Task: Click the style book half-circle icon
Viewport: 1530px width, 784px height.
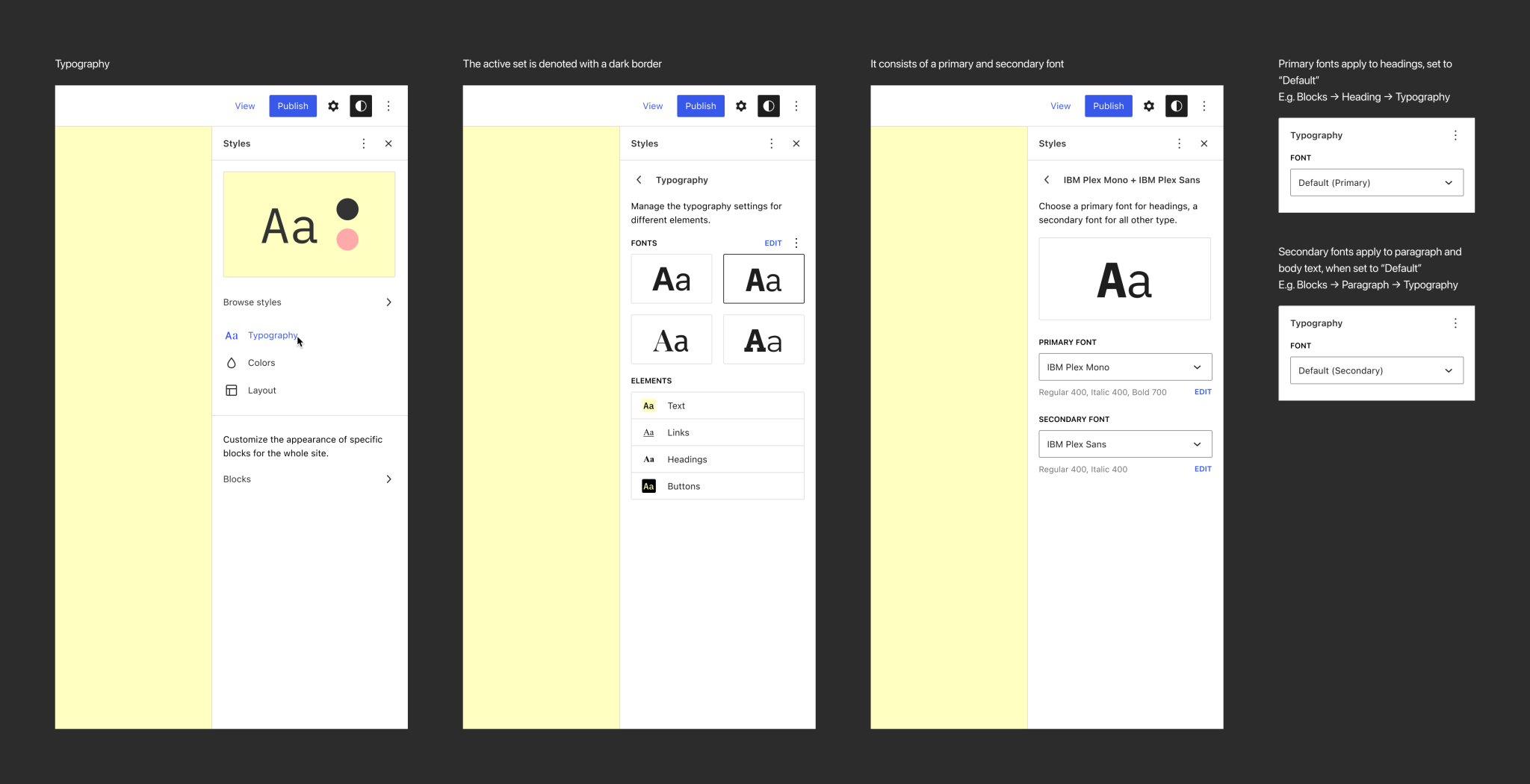Action: [x=361, y=105]
